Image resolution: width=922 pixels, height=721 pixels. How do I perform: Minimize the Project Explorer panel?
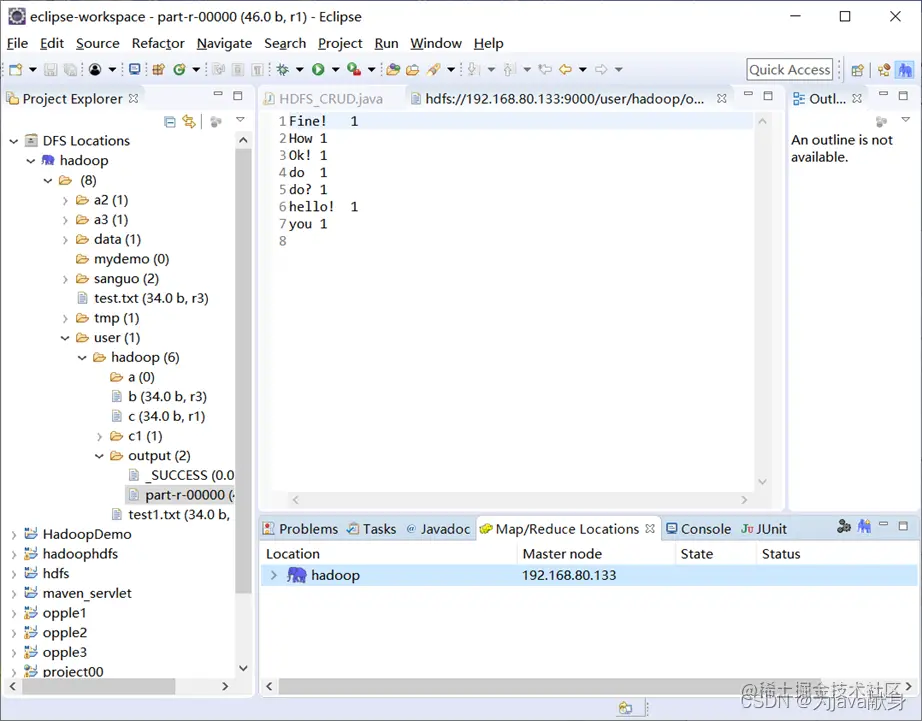coord(218,94)
